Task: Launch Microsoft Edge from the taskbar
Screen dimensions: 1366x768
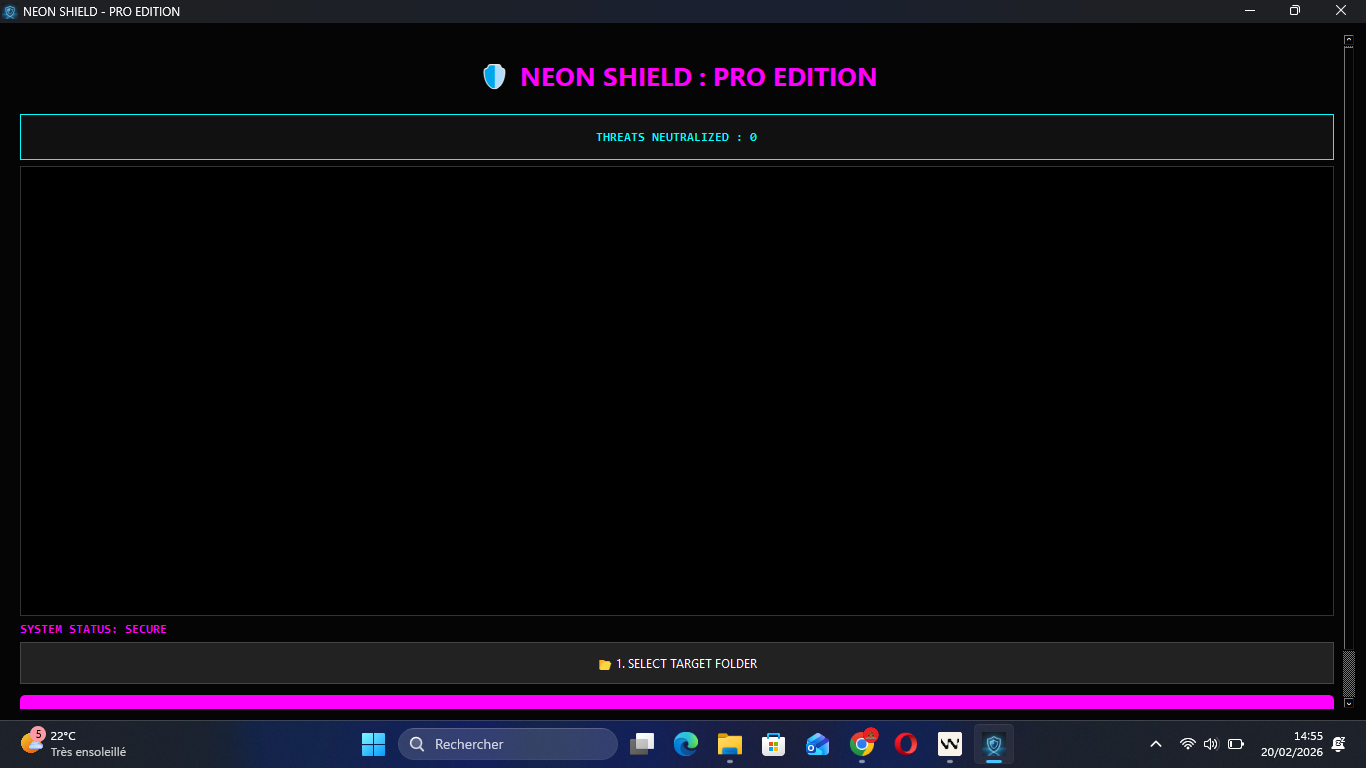Action: pyautogui.click(x=685, y=744)
